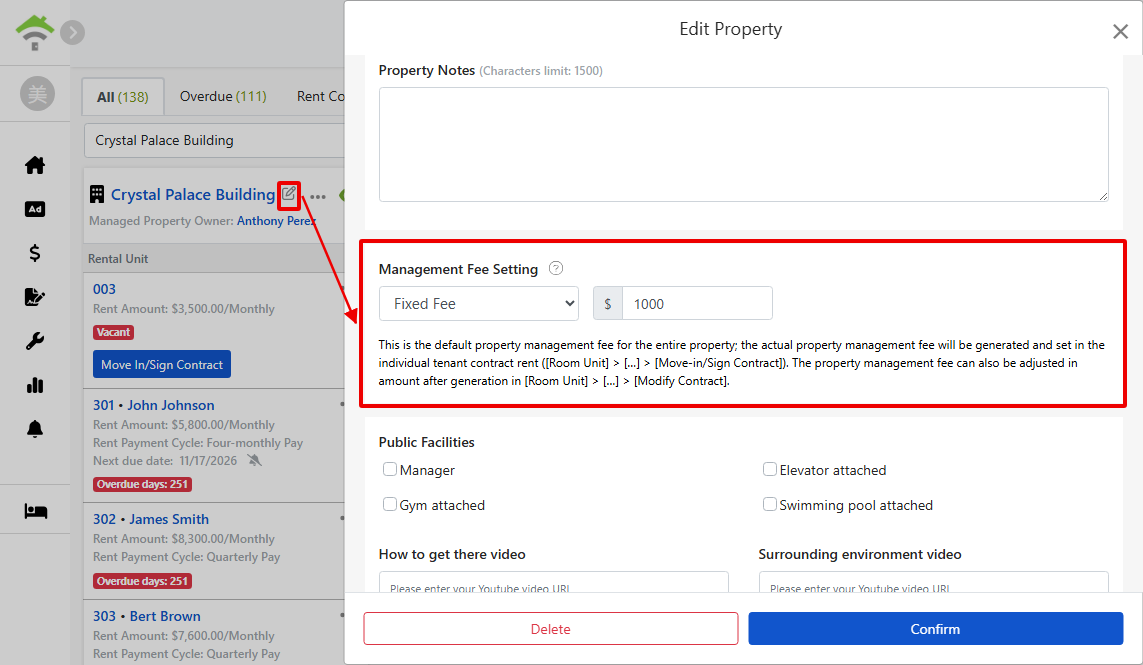The height and width of the screenshot is (665, 1143).
Task: Open unit 303 Bert Brown link
Action: (147, 616)
